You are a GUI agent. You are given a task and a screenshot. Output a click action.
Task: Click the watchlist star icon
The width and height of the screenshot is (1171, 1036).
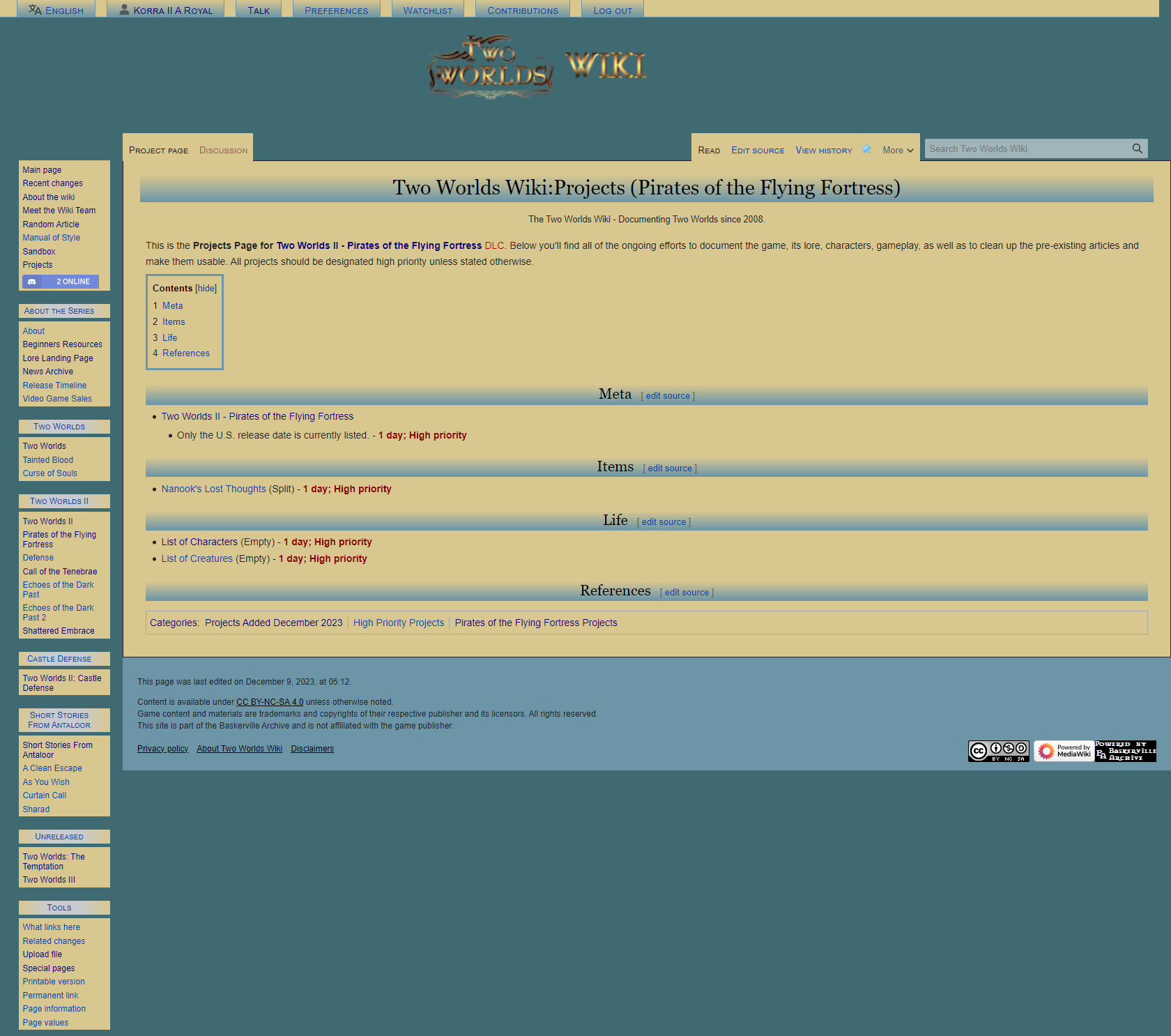(866, 149)
